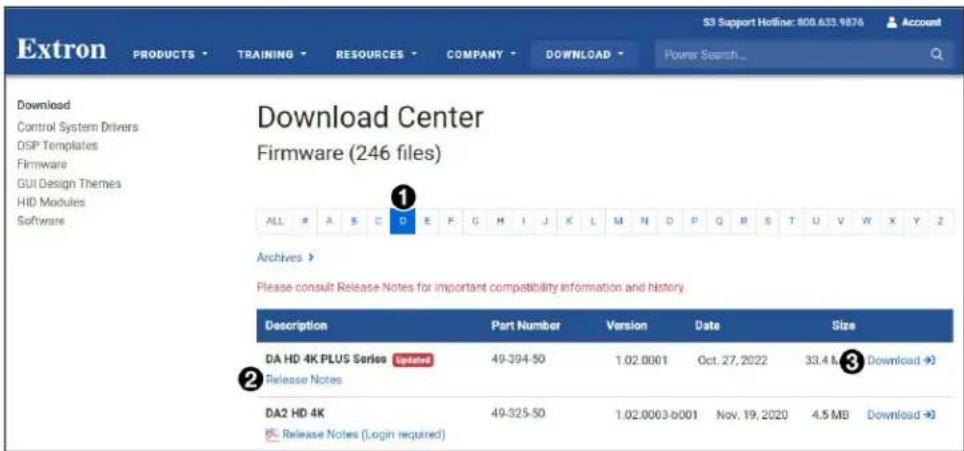Select the highlighted letter D filter
This screenshot has height=451, width=964.
tap(403, 222)
